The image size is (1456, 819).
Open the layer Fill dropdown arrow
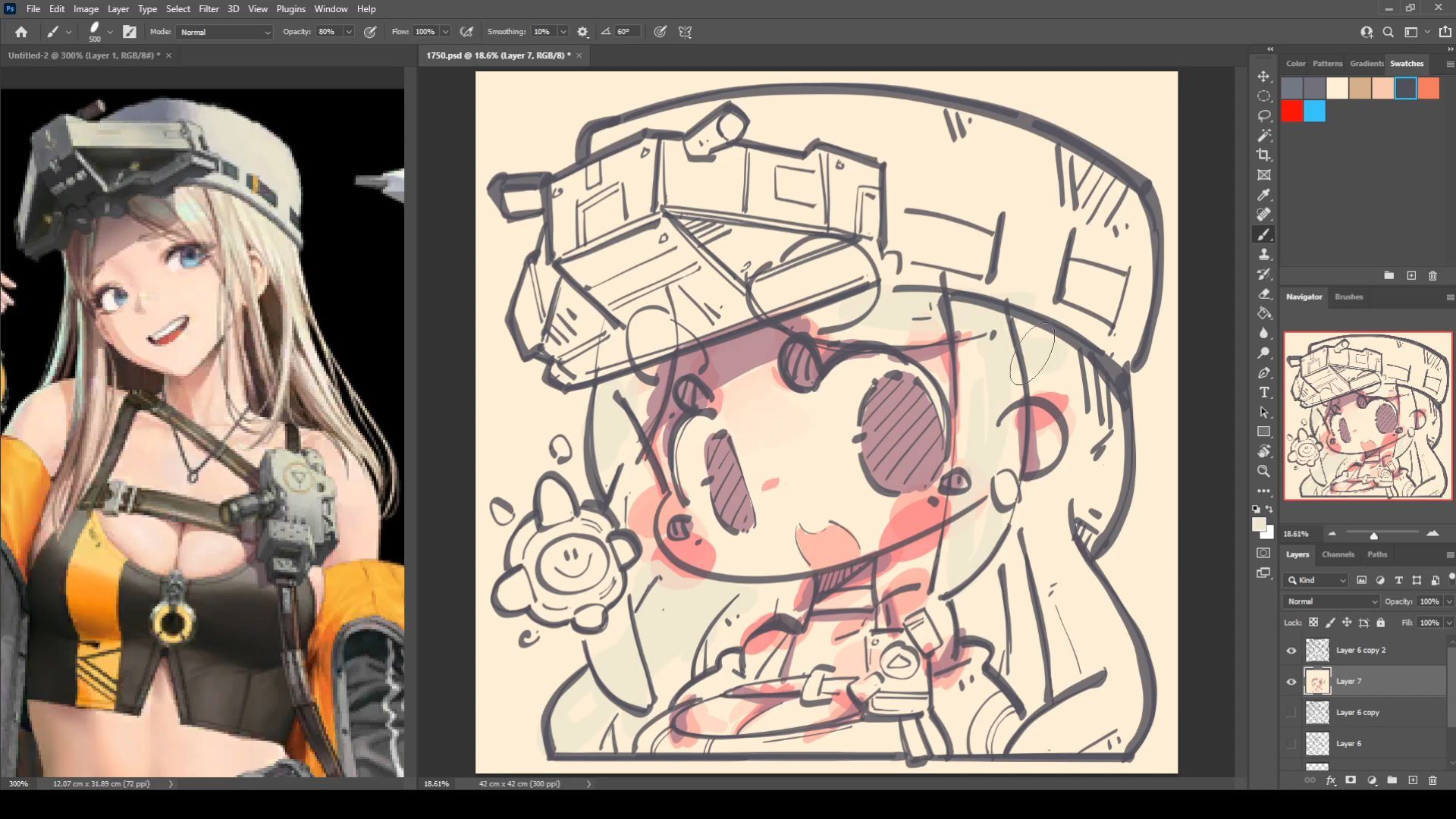tap(1449, 623)
